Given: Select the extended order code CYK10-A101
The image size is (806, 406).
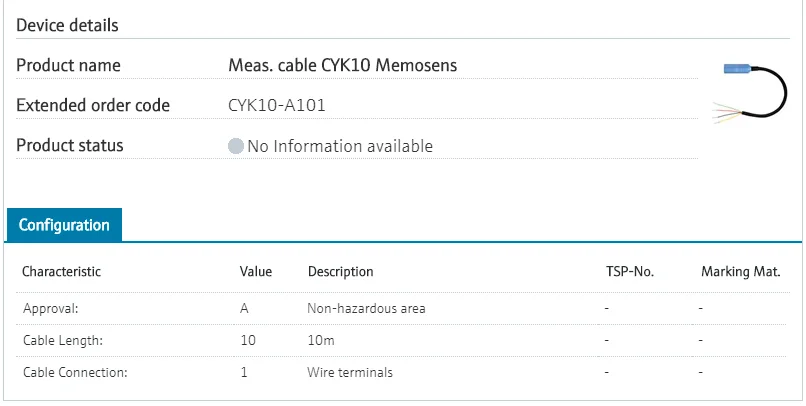Looking at the screenshot, I should 277,105.
